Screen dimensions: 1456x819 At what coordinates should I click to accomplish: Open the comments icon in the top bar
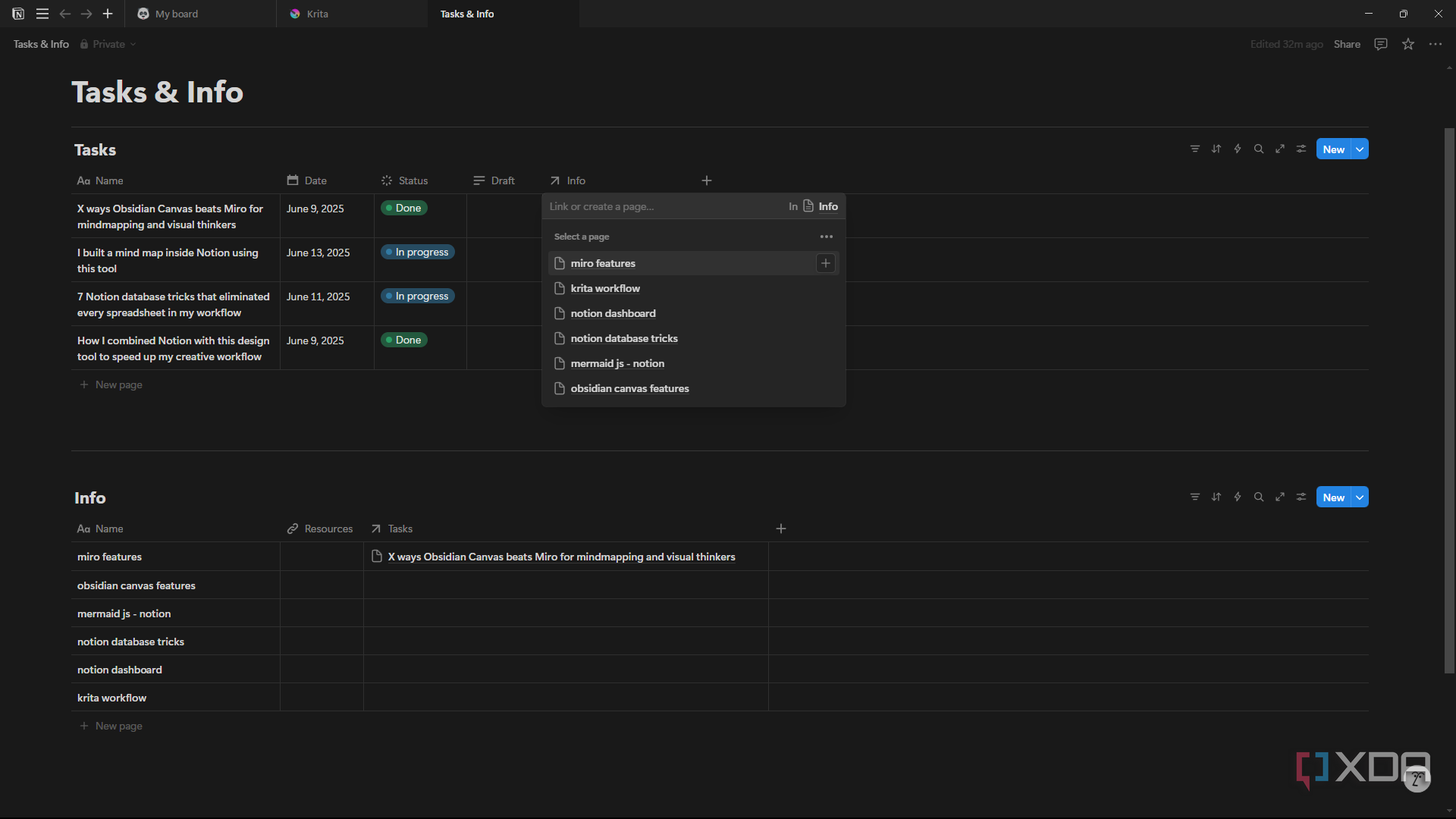[1381, 44]
